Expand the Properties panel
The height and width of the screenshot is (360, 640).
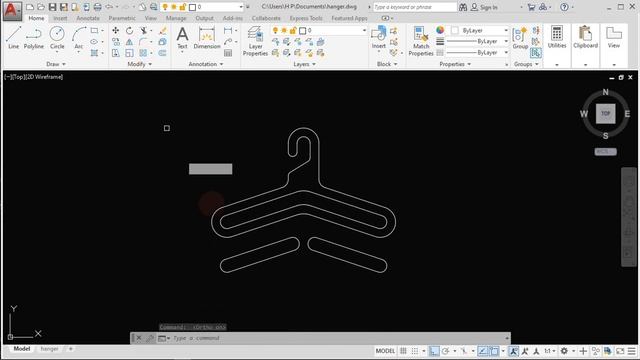455,64
